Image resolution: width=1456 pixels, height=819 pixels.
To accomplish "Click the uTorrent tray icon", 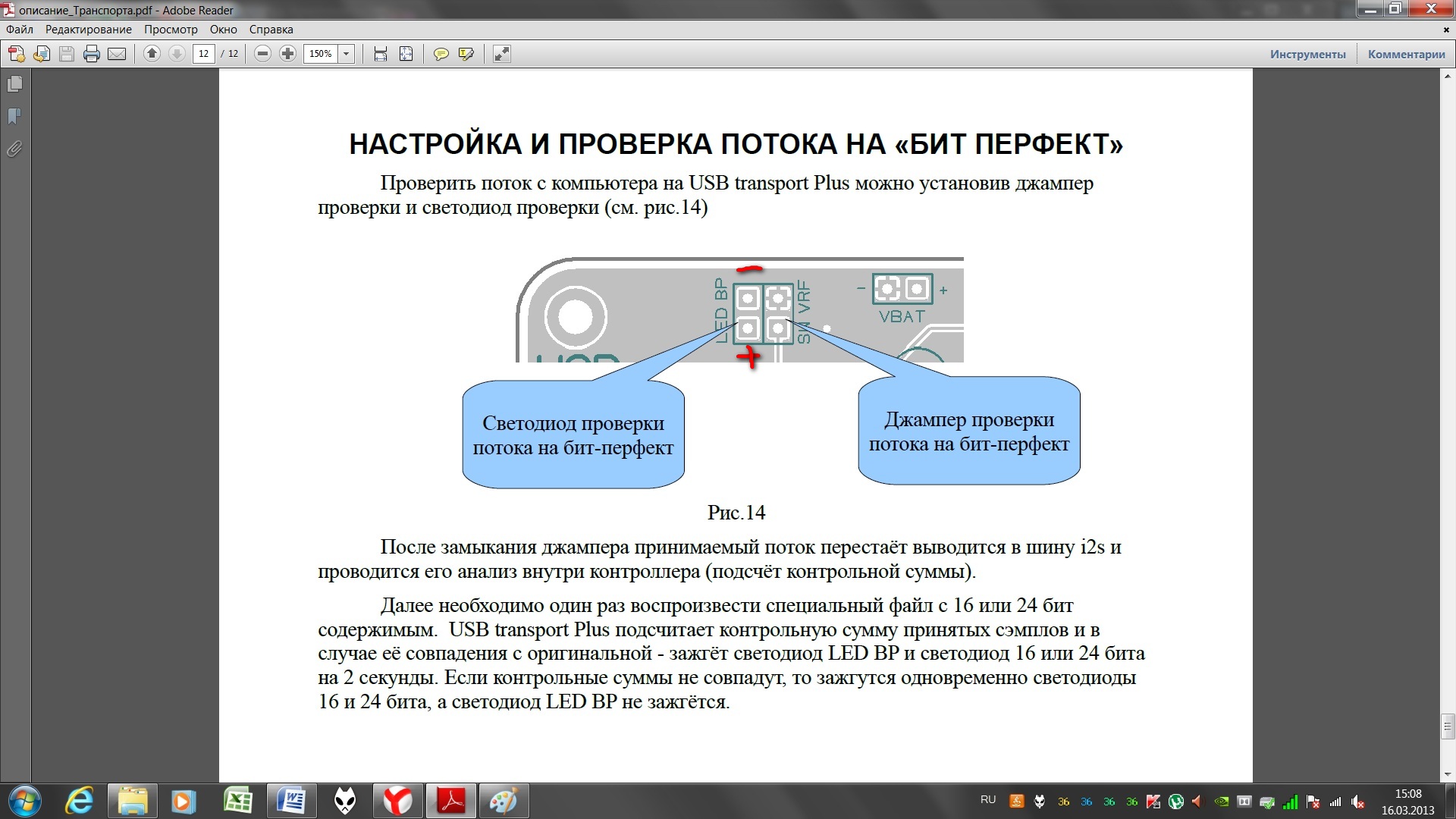I will tap(1176, 801).
